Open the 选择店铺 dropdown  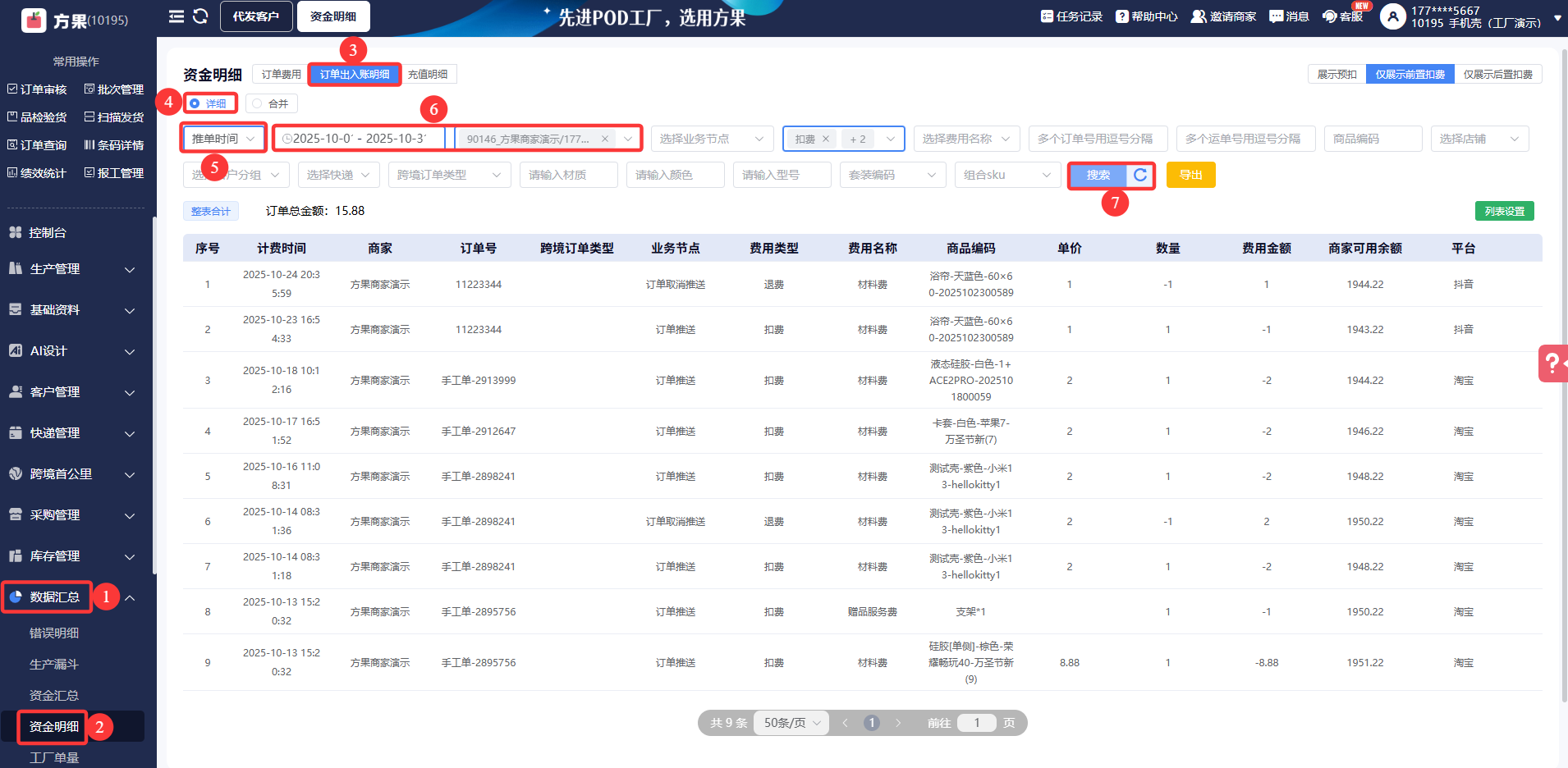[x=1480, y=139]
